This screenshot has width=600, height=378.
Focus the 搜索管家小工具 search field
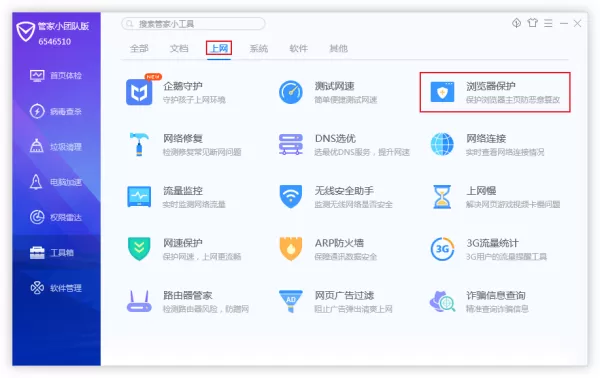click(193, 24)
